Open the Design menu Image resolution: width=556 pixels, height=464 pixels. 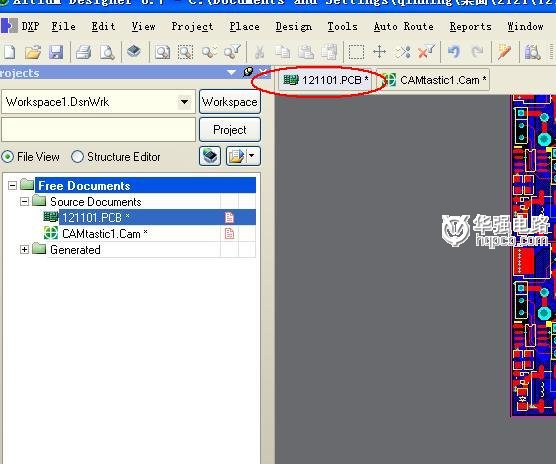[x=294, y=27]
